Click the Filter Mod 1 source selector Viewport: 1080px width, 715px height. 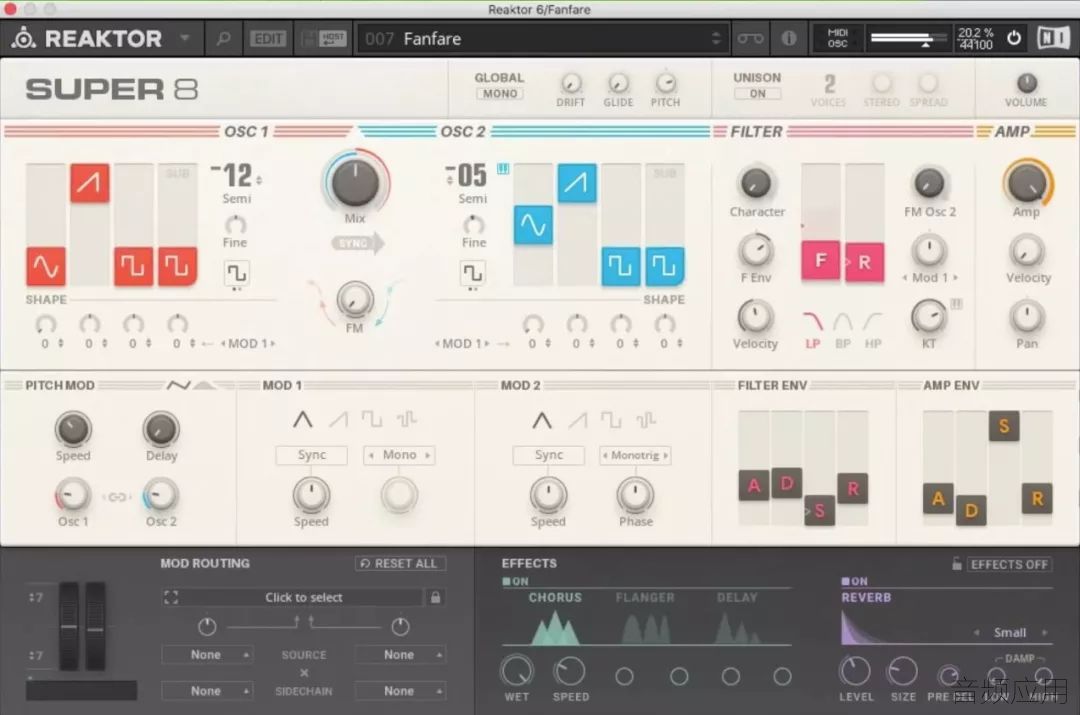[929, 278]
